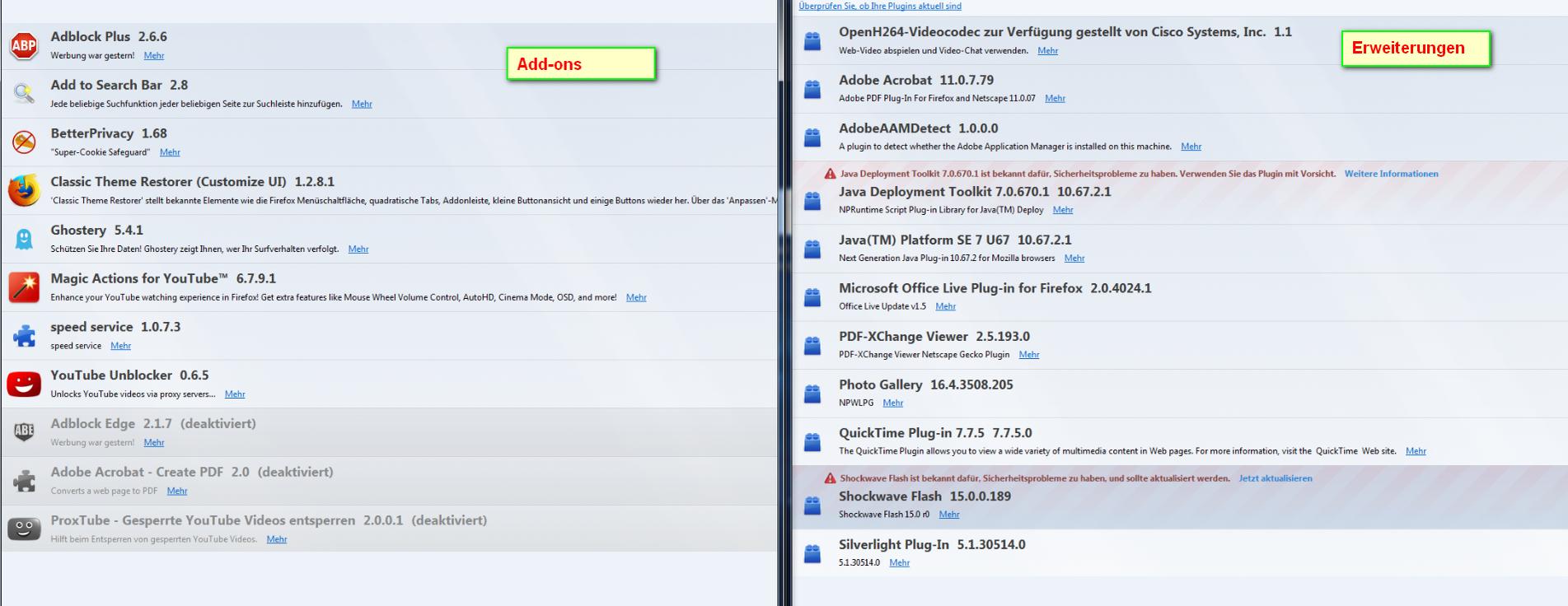Image resolution: width=1568 pixels, height=606 pixels.
Task: Click the Microsoft Office Live Plug-in icon
Action: (x=812, y=296)
